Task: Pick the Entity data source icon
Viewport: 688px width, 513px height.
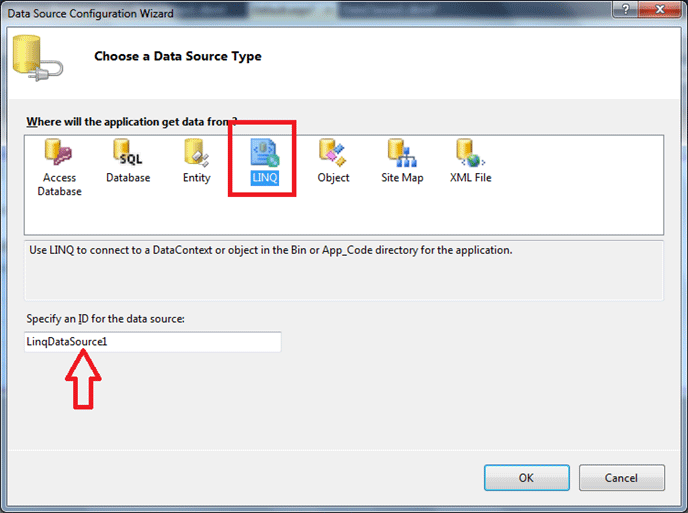Action: tap(196, 152)
